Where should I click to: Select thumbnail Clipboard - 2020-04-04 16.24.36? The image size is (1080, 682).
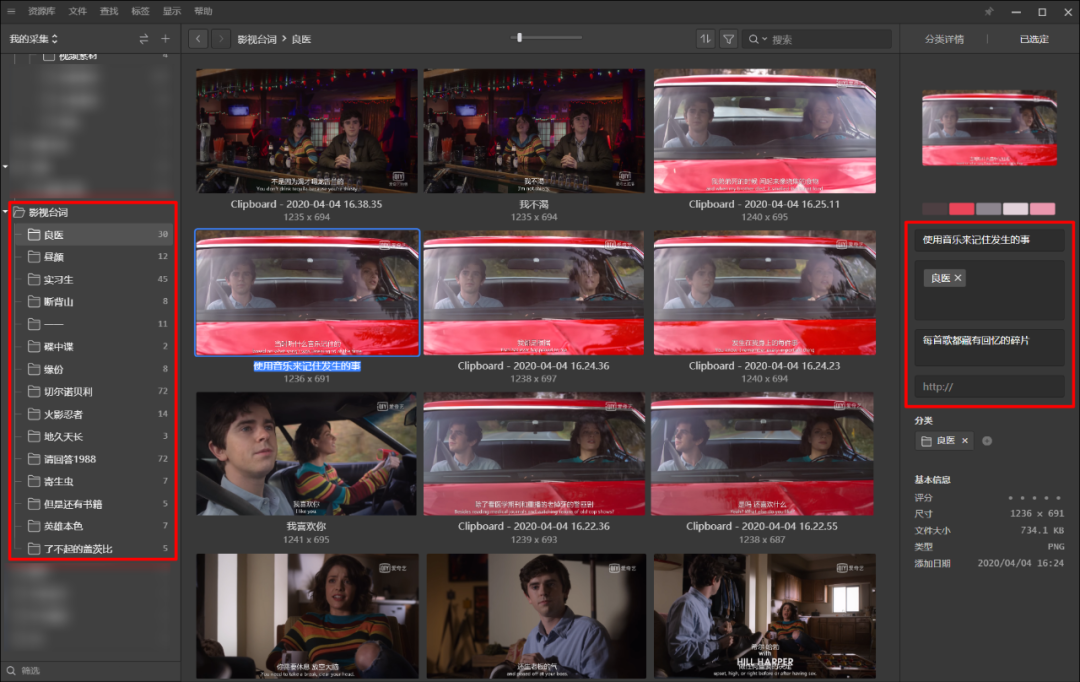(x=534, y=293)
